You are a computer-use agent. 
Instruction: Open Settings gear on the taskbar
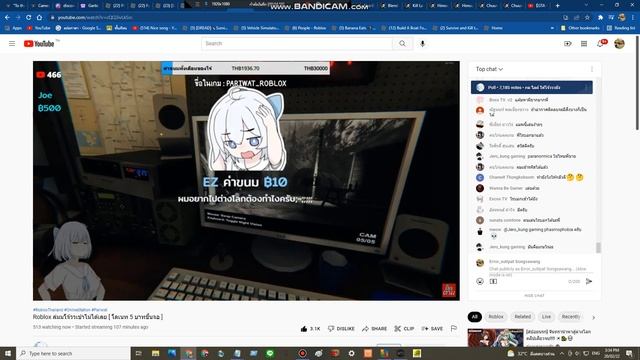(351, 353)
